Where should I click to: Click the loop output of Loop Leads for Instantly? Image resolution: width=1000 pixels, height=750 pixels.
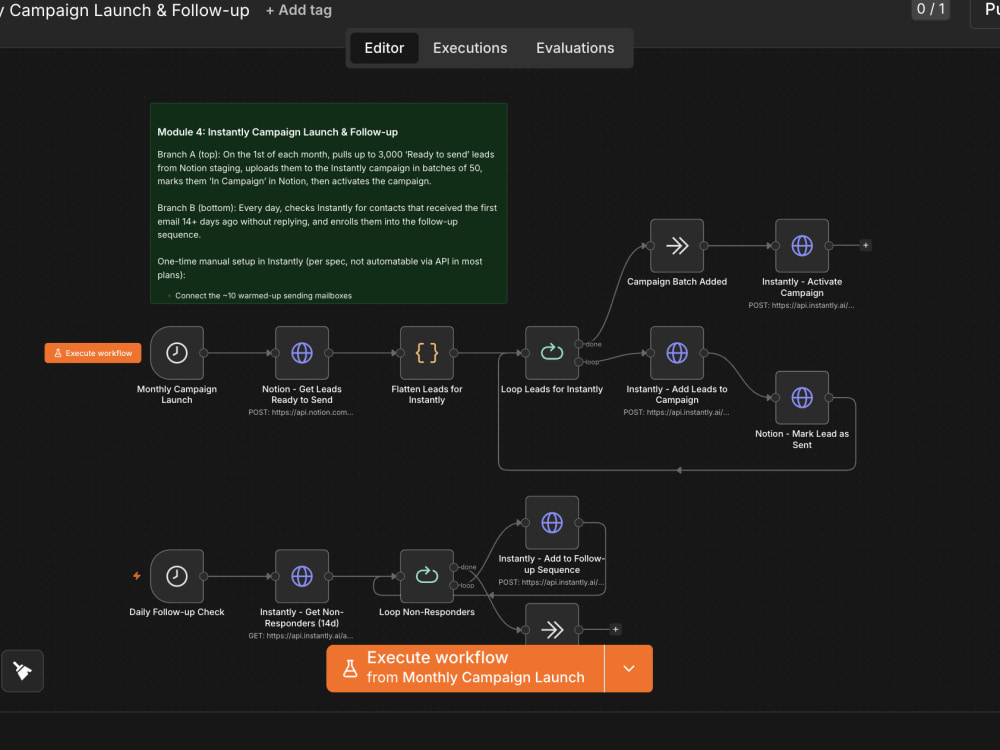[579, 362]
